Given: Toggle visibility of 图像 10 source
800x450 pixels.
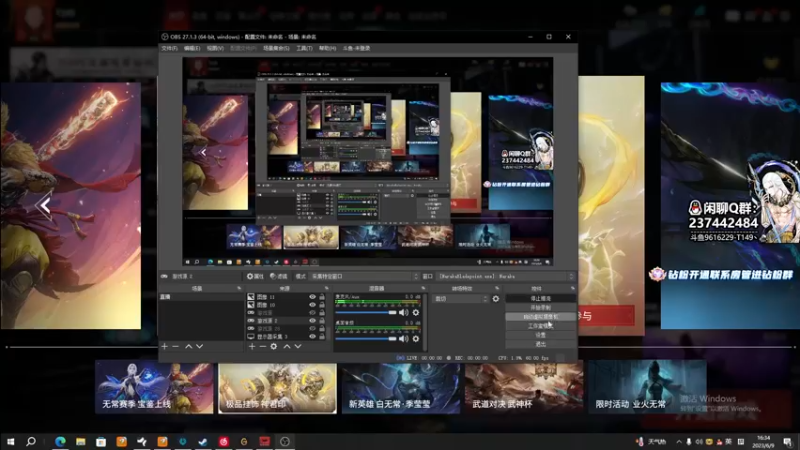Looking at the screenshot, I should (312, 305).
